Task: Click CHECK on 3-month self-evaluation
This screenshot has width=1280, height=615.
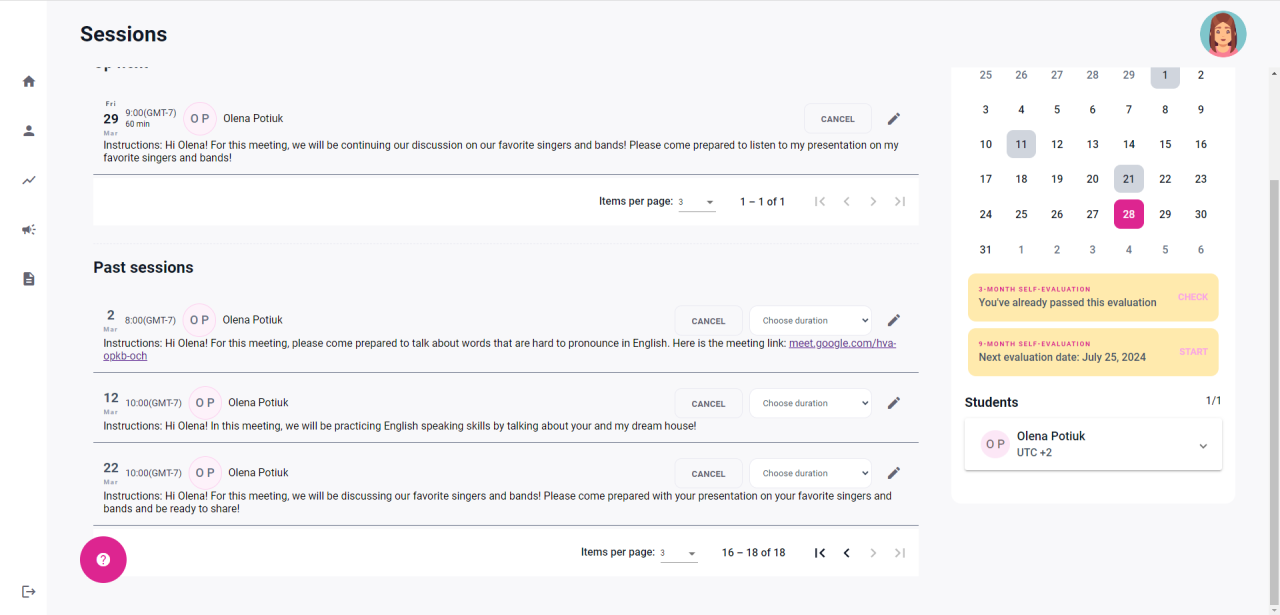Action: 1192,297
